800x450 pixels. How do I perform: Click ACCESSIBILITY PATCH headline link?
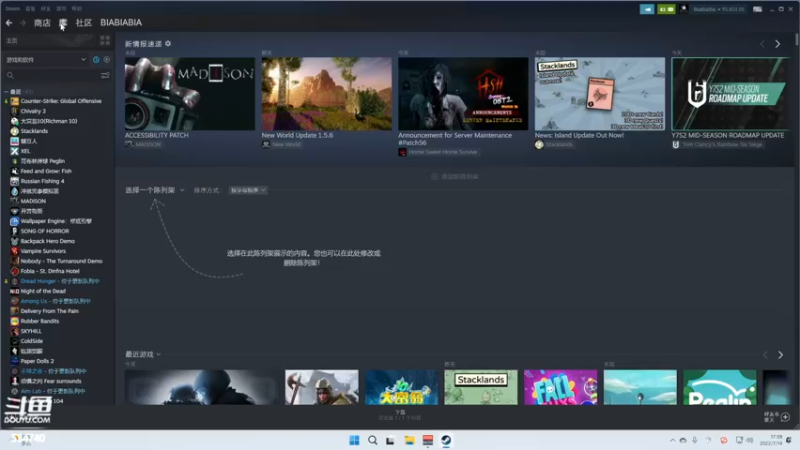point(157,135)
